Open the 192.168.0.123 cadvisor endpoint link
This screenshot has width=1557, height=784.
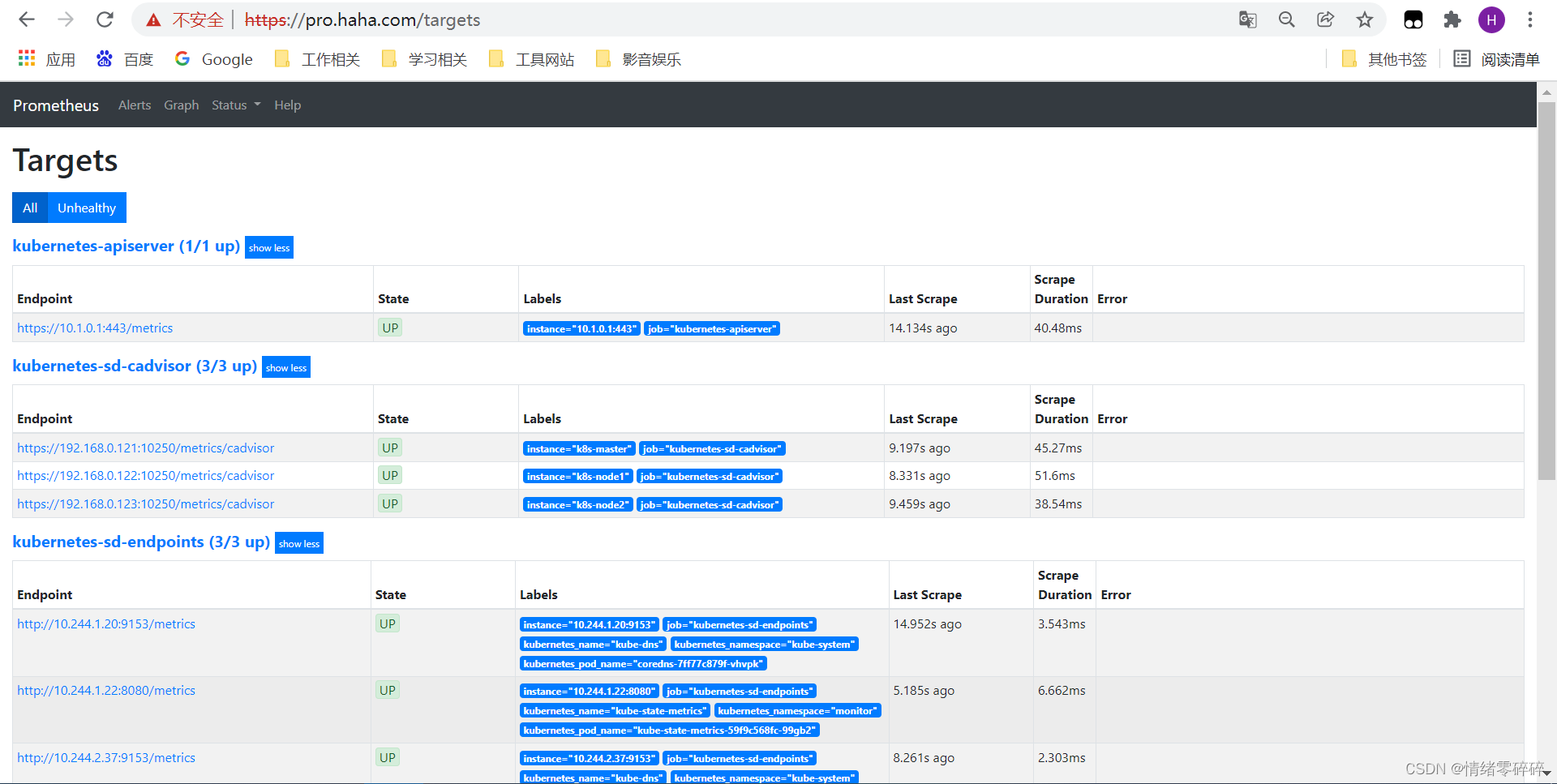[145, 504]
